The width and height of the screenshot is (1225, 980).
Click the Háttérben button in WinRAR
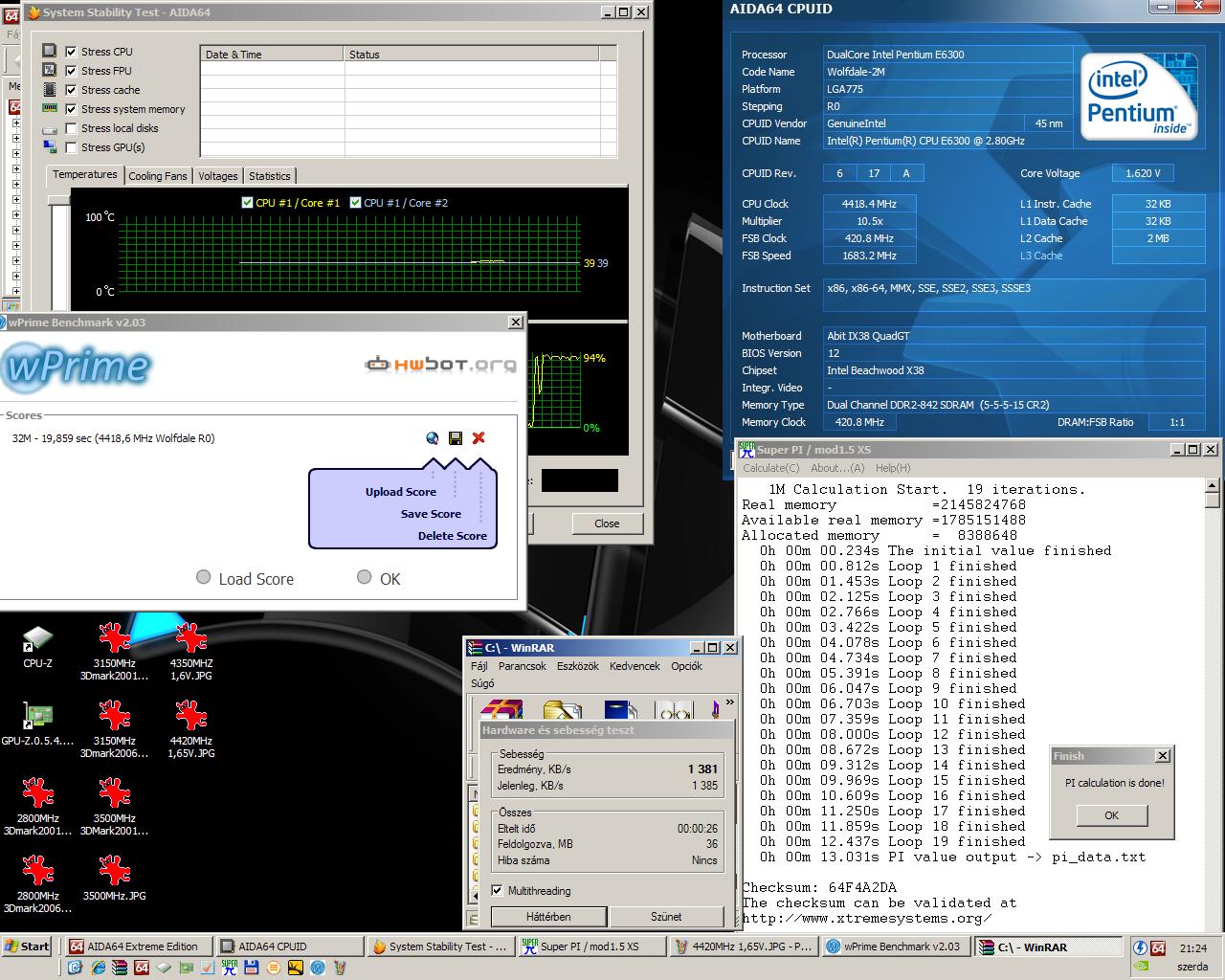(548, 917)
